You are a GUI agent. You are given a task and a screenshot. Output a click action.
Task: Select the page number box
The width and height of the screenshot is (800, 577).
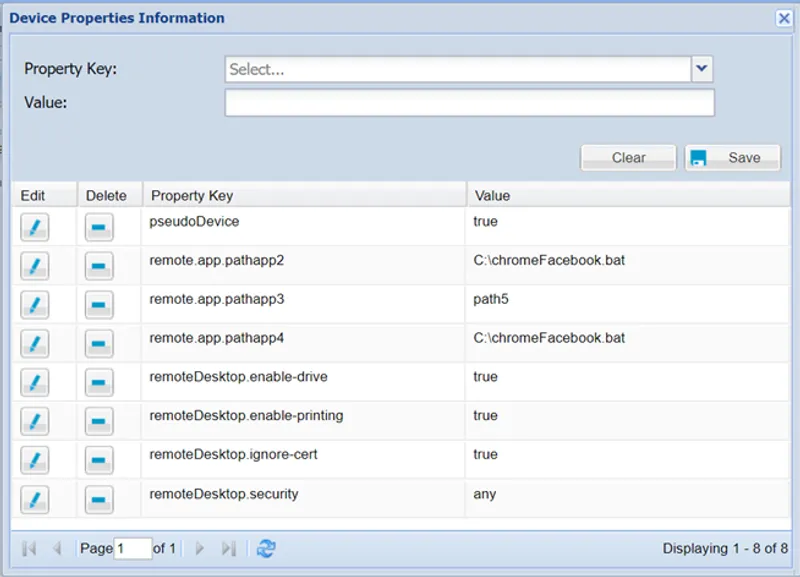click(132, 548)
